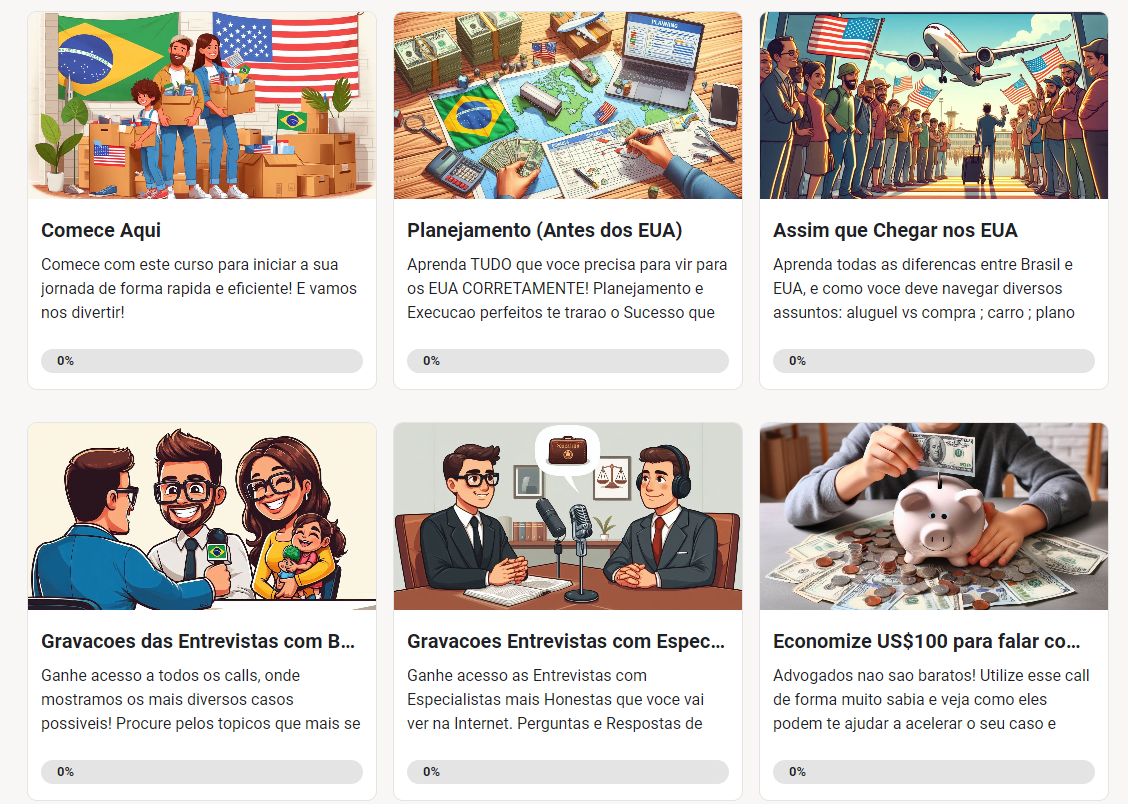Open the podcast lawyers thumbnail image
The width and height of the screenshot is (1128, 804).
[568, 516]
